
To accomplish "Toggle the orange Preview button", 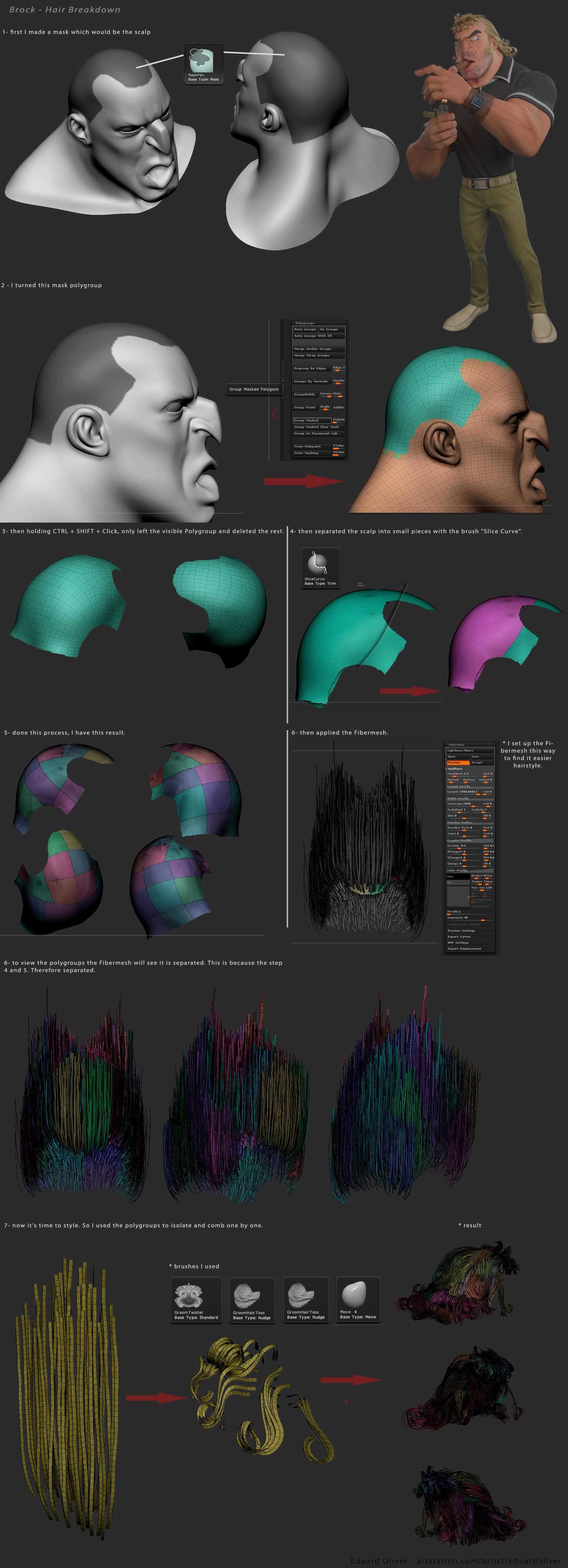I will click(459, 763).
